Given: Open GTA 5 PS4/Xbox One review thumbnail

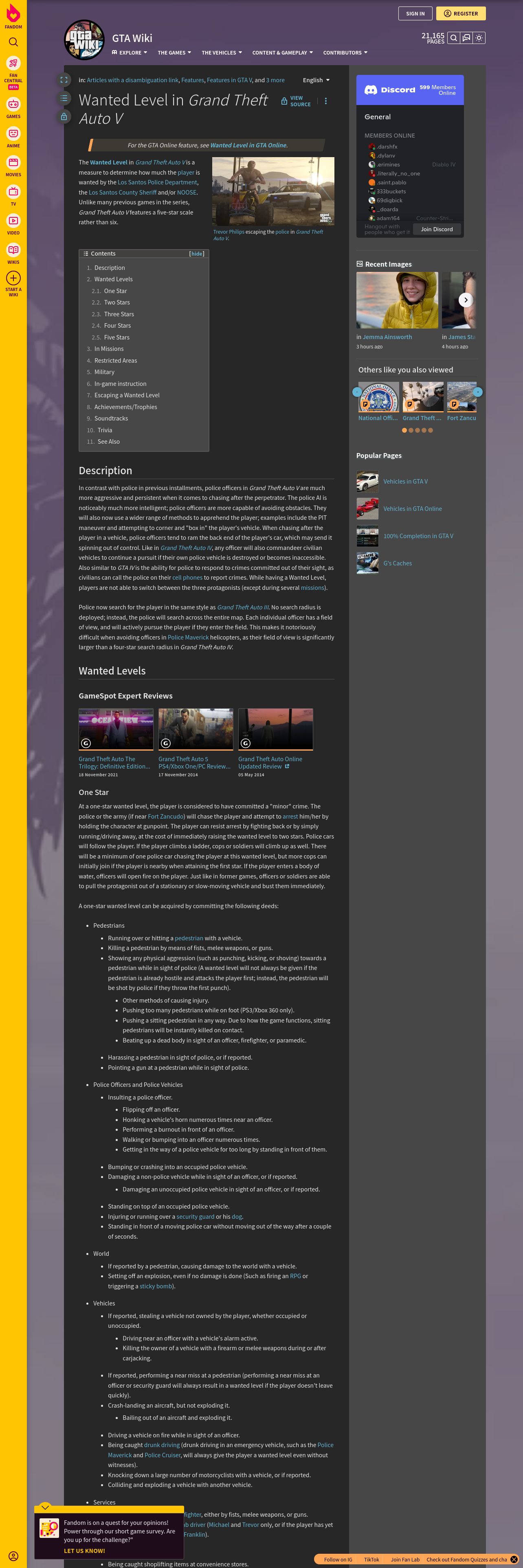Looking at the screenshot, I should point(196,729).
